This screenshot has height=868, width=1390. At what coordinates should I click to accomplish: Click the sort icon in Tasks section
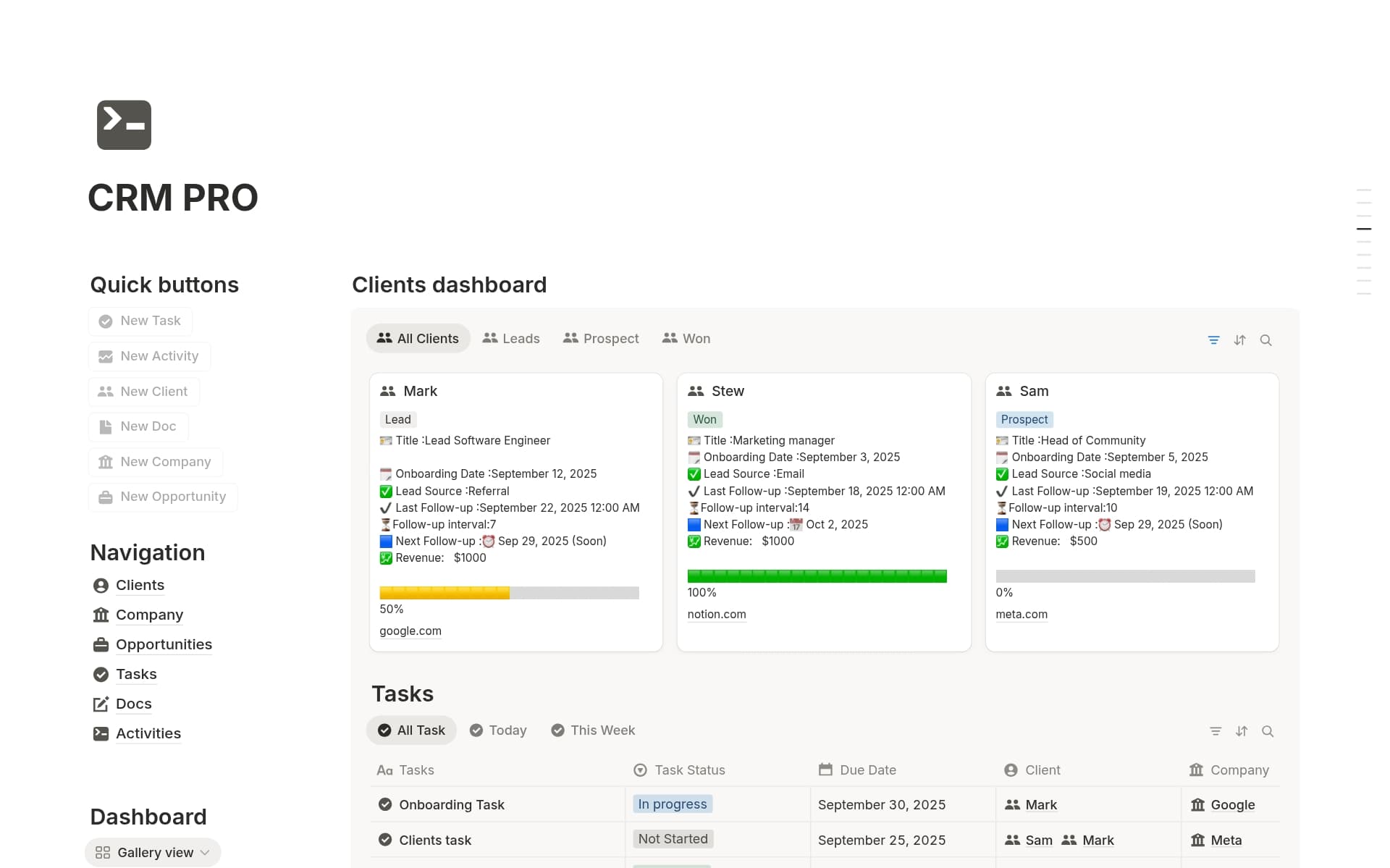click(1242, 731)
